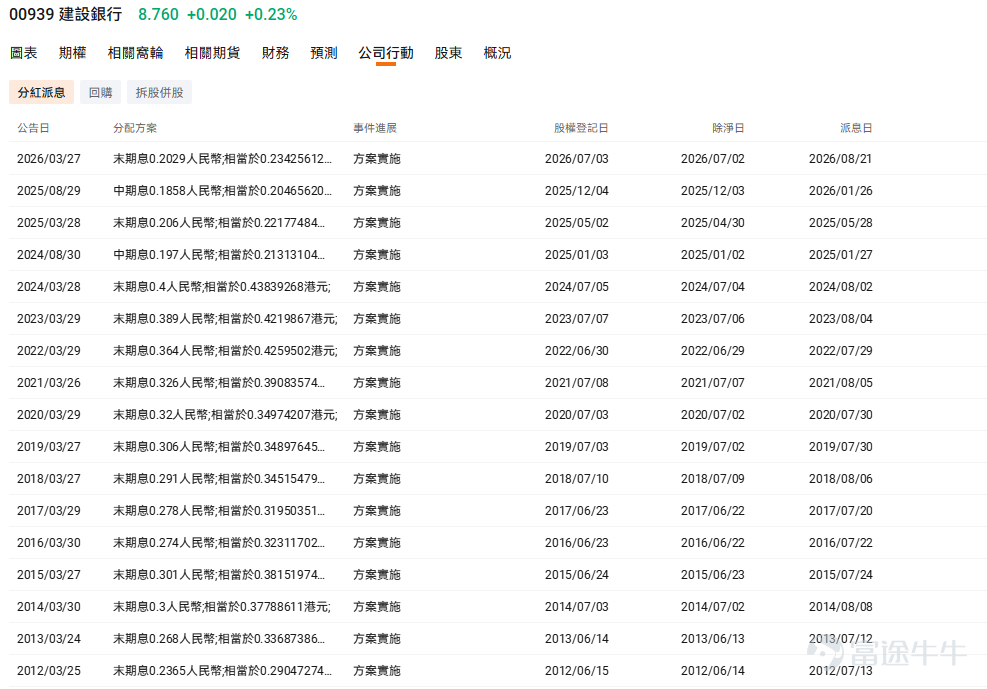Select the 分紅派息 filter button

coord(42,92)
